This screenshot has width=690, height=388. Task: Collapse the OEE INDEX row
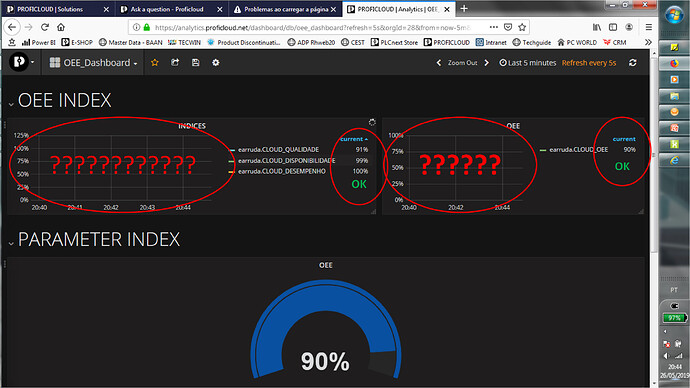[x=11, y=104]
